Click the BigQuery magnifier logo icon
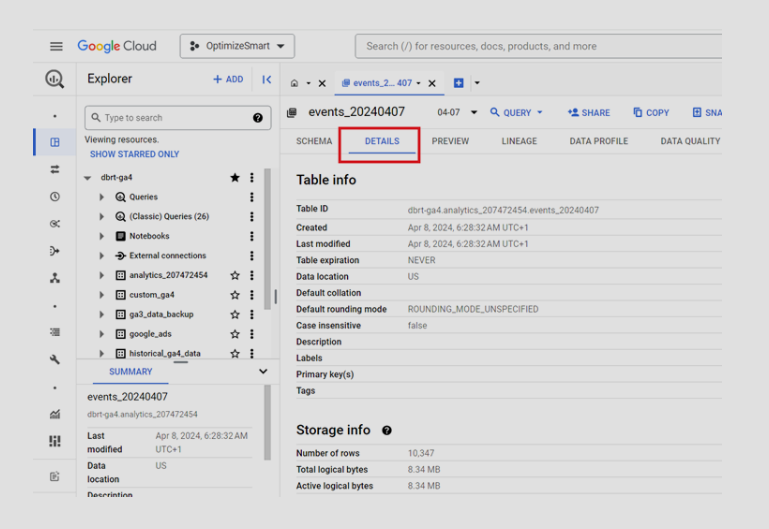769x529 pixels. (x=54, y=79)
